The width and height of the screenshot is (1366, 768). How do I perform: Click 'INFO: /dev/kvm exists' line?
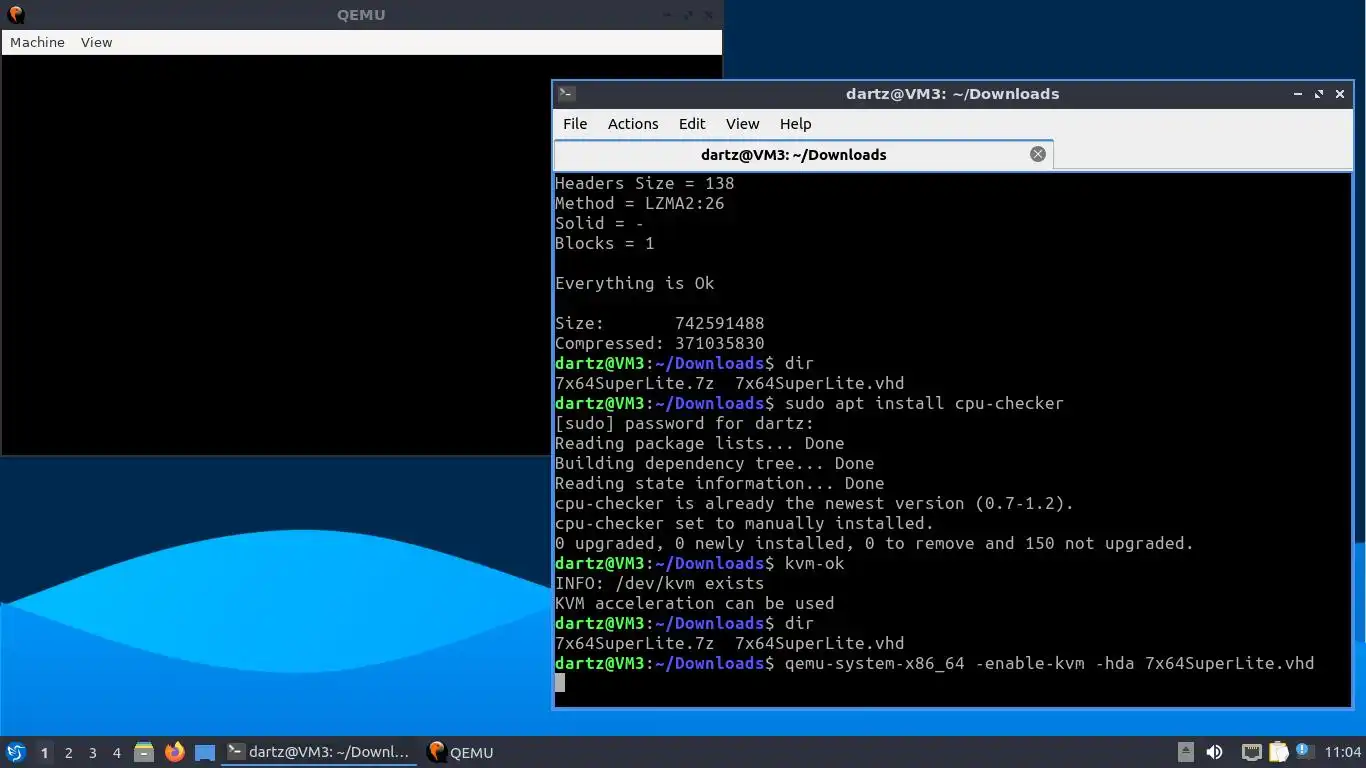(660, 583)
